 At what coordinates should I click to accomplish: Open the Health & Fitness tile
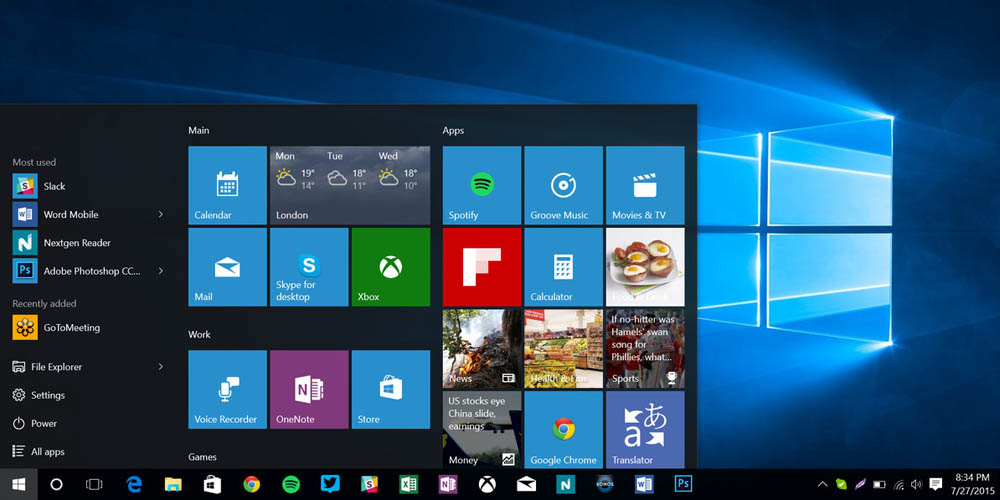(563, 348)
